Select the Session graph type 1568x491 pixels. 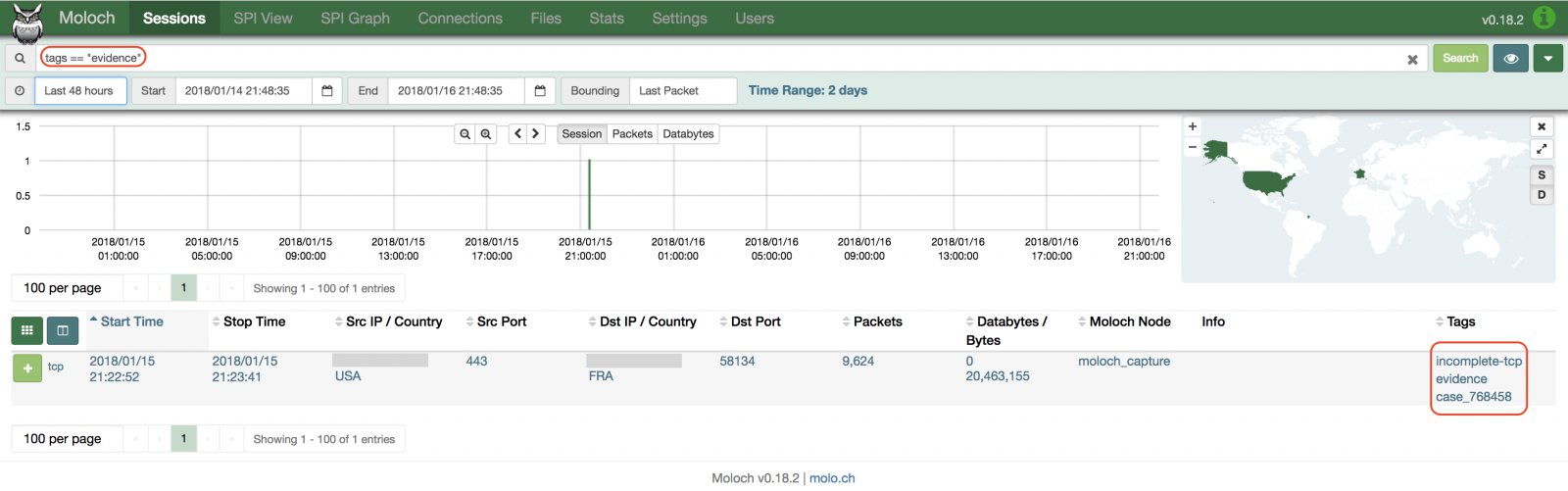(582, 134)
